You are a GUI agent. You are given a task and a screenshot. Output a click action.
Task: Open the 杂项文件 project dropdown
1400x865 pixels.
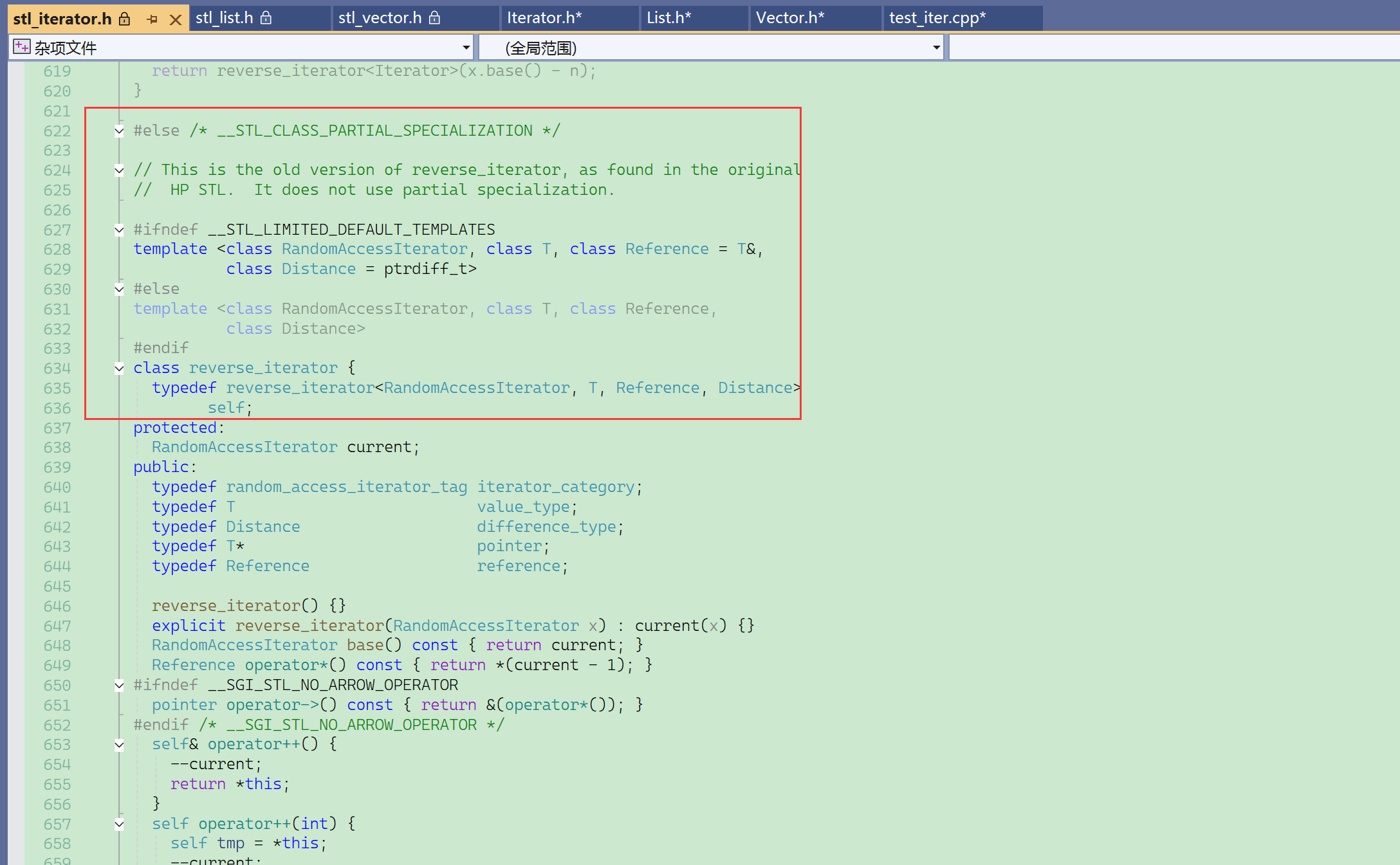[x=466, y=48]
